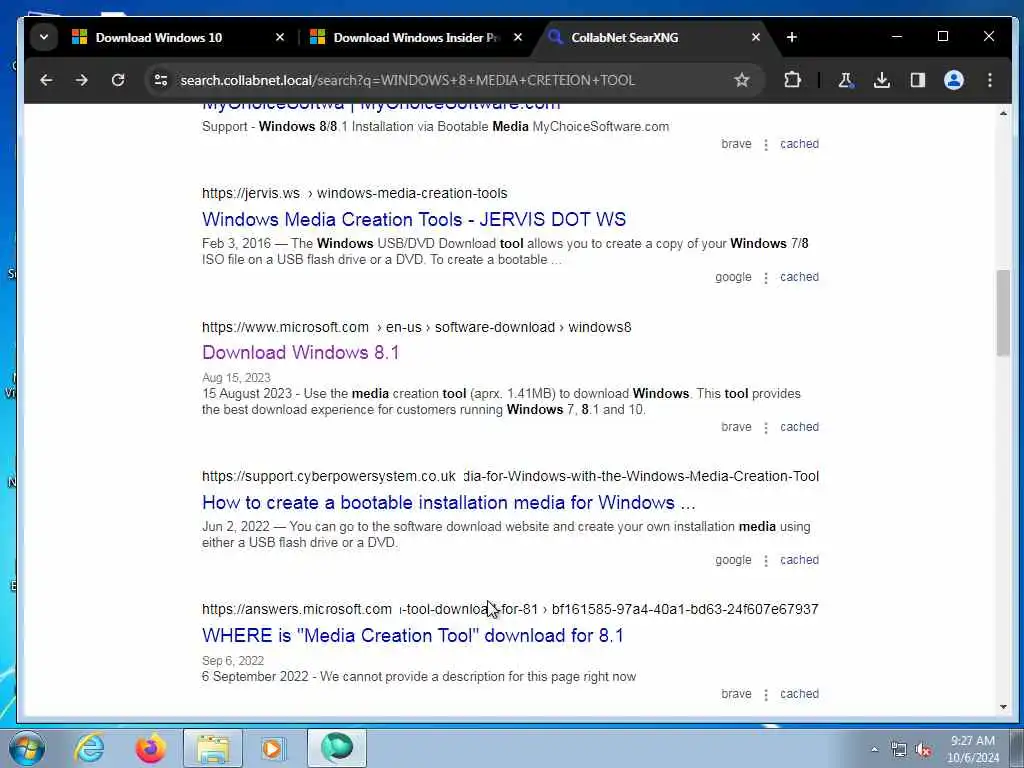Image resolution: width=1024 pixels, height=768 pixels.
Task: Select the active browser taskbar button
Action: pyautogui.click(x=336, y=748)
